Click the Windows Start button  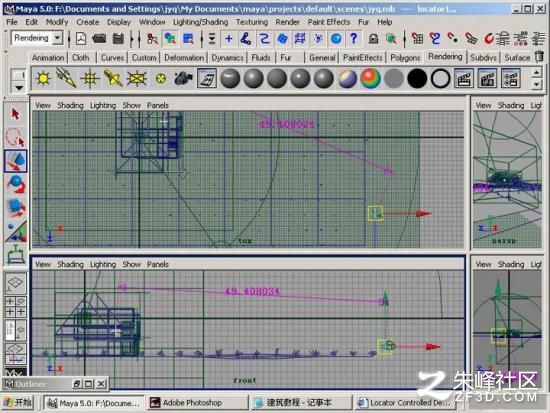(x=18, y=402)
